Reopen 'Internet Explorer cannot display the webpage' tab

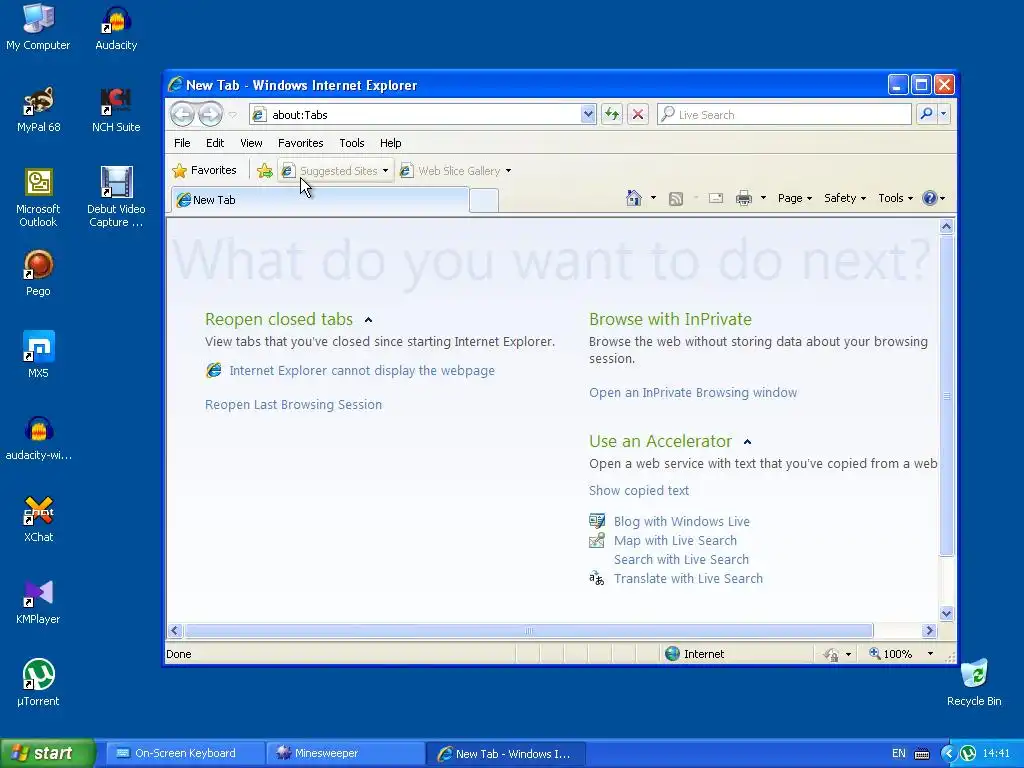click(x=362, y=370)
